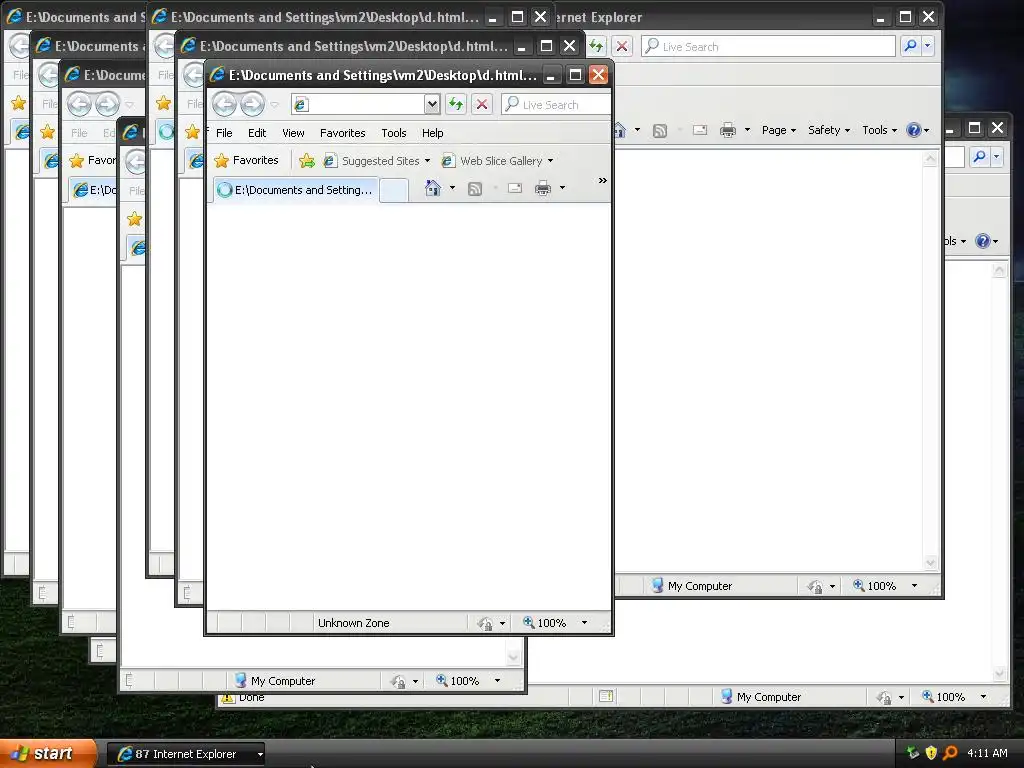Open Tools menu in front menu bar
This screenshot has height=768, width=1024.
tap(394, 133)
